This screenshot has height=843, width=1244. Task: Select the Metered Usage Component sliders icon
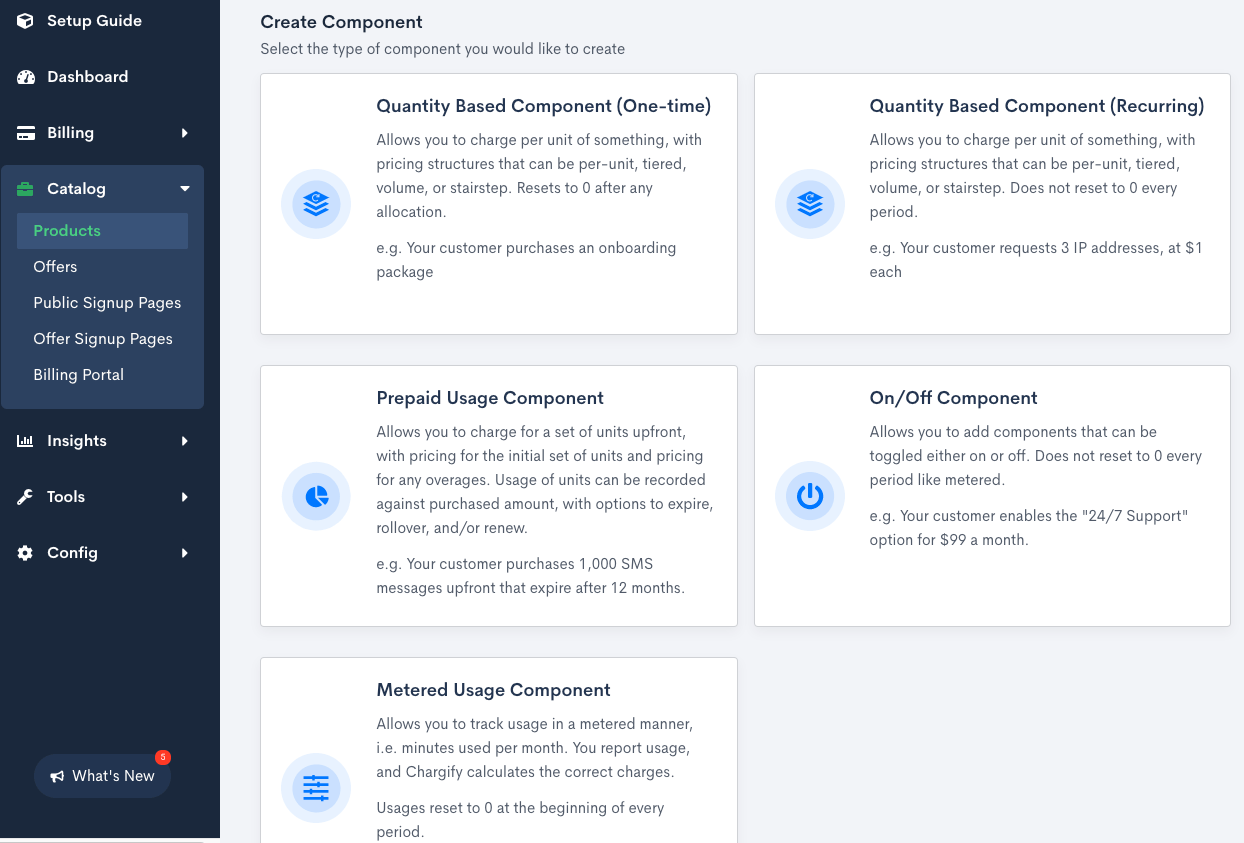pos(316,788)
